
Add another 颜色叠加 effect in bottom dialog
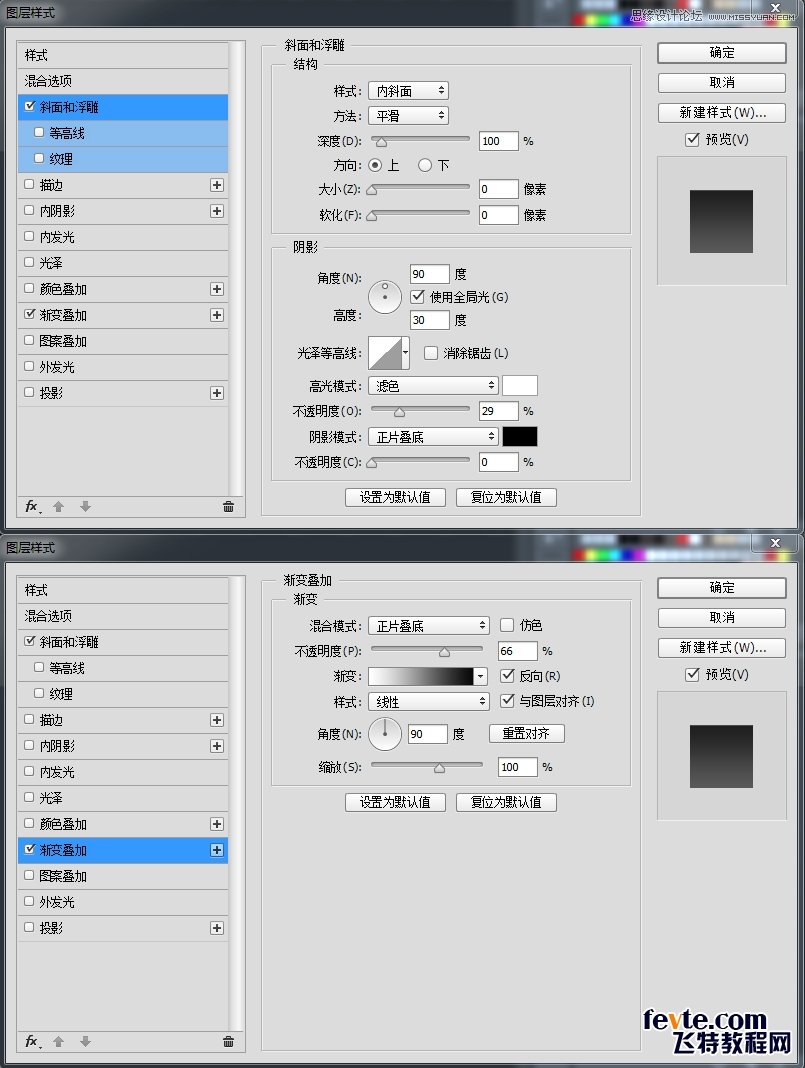(x=217, y=824)
